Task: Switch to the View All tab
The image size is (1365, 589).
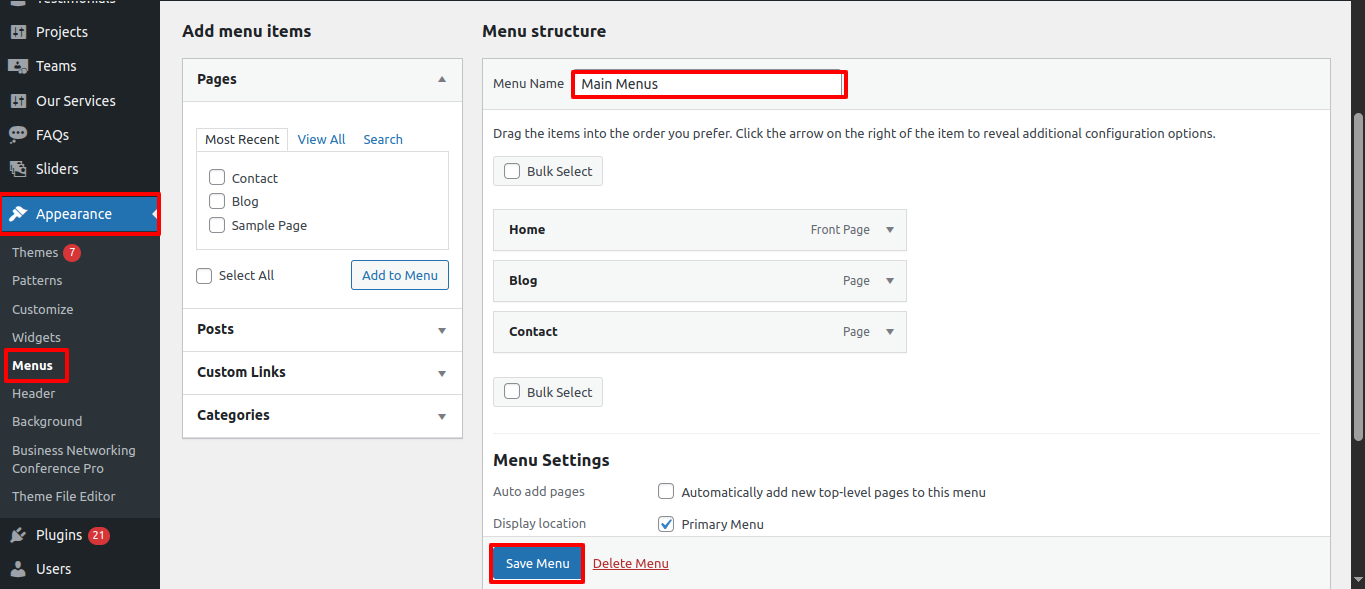Action: point(321,139)
